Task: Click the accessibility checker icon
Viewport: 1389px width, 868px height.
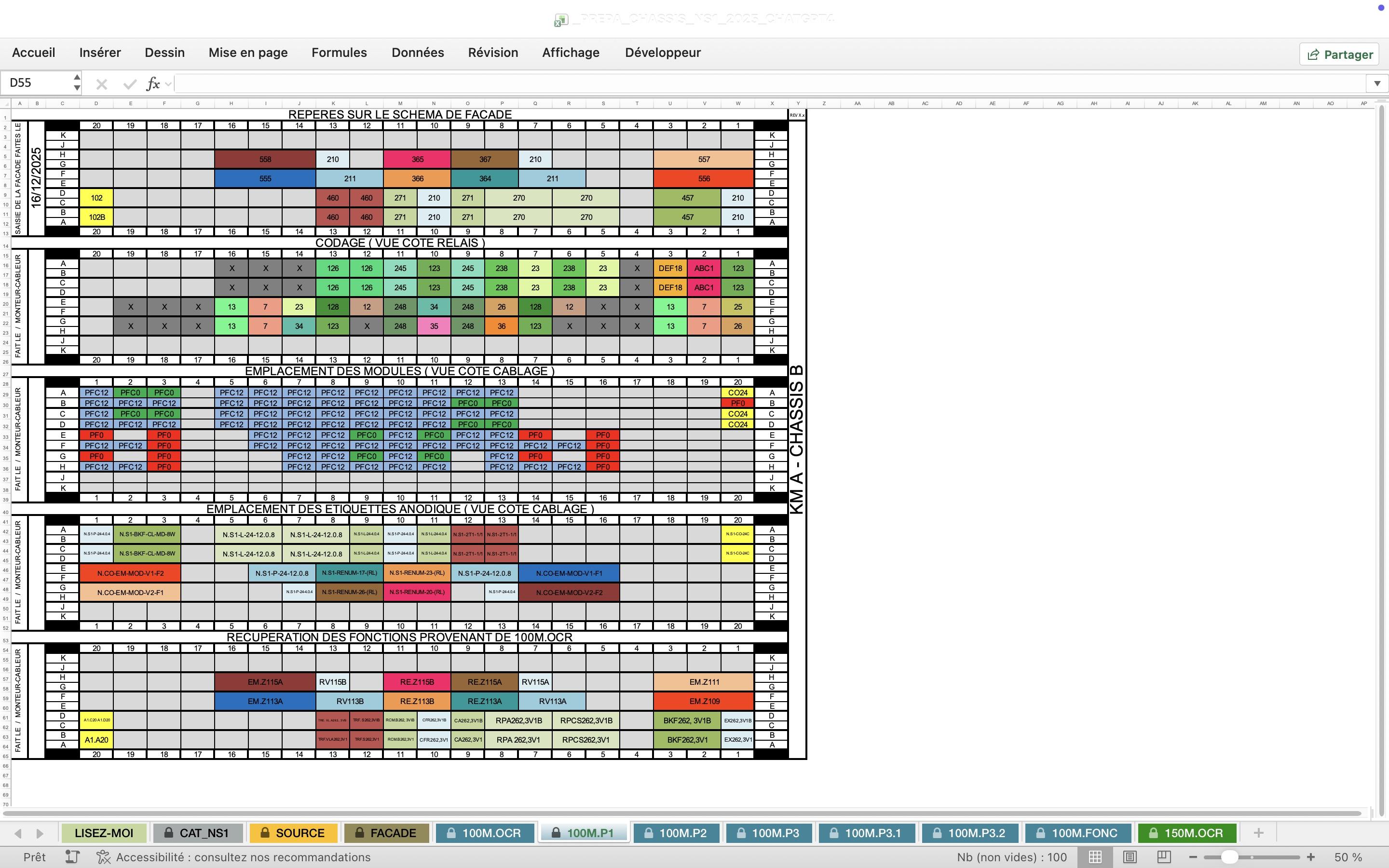Action: click(103, 857)
